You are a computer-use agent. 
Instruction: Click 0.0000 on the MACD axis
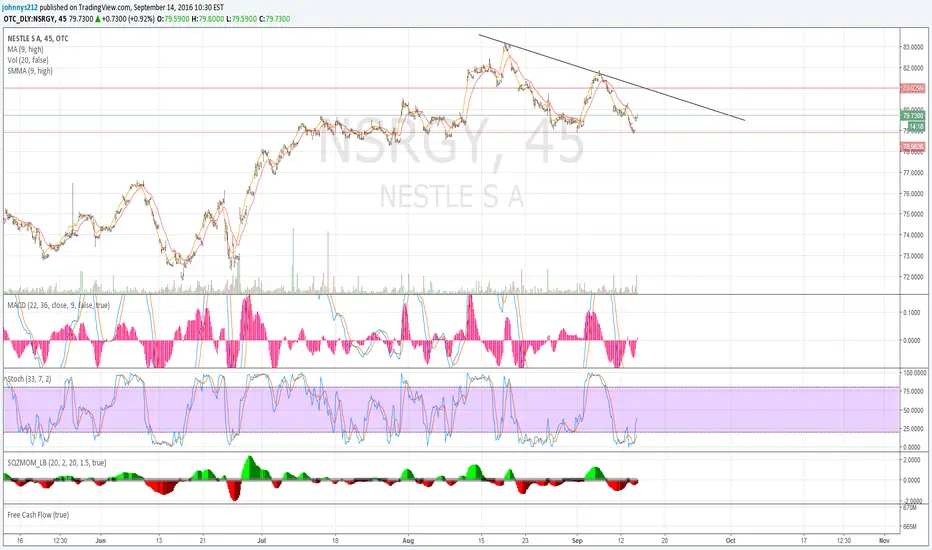(x=911, y=341)
